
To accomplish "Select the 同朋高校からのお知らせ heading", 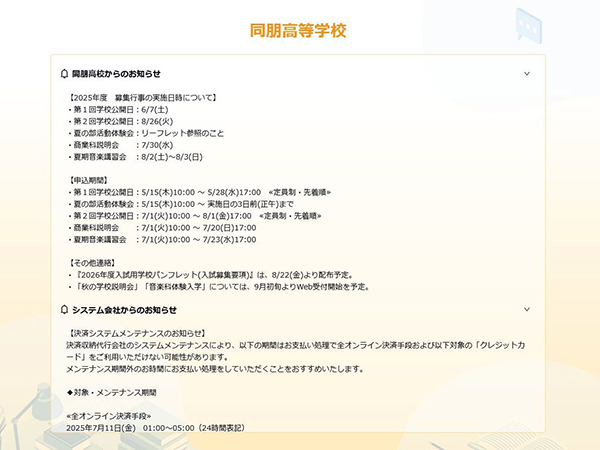I will point(116,73).
